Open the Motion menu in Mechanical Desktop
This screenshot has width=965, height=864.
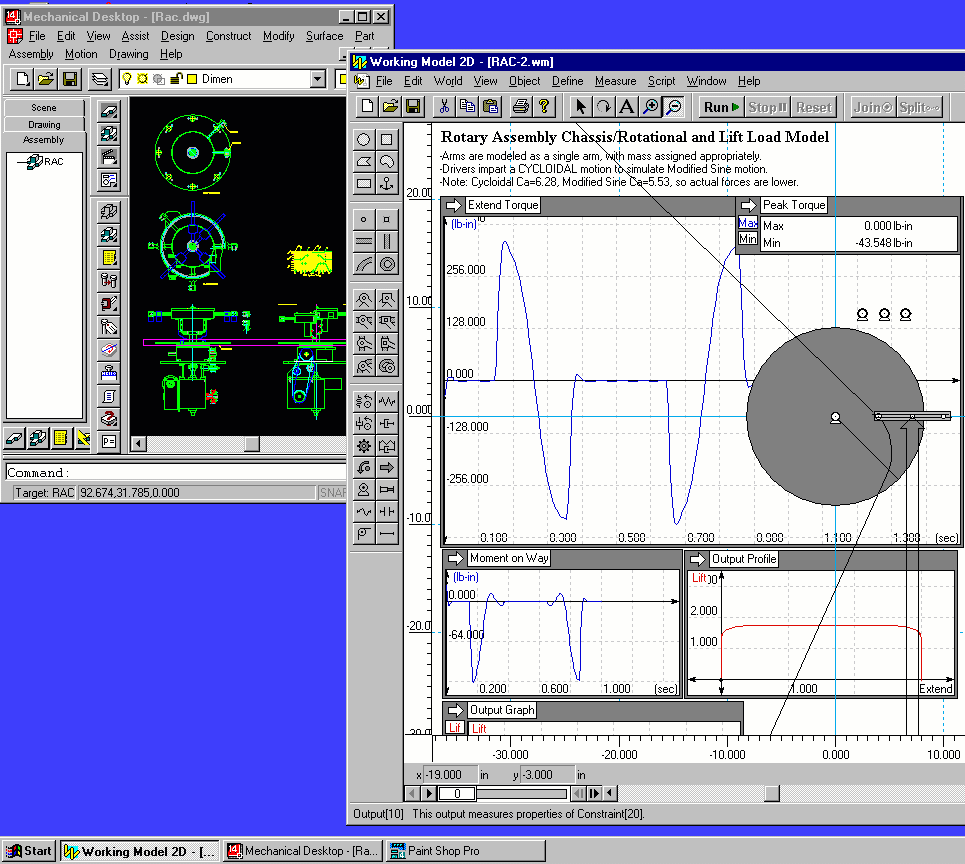[81, 54]
